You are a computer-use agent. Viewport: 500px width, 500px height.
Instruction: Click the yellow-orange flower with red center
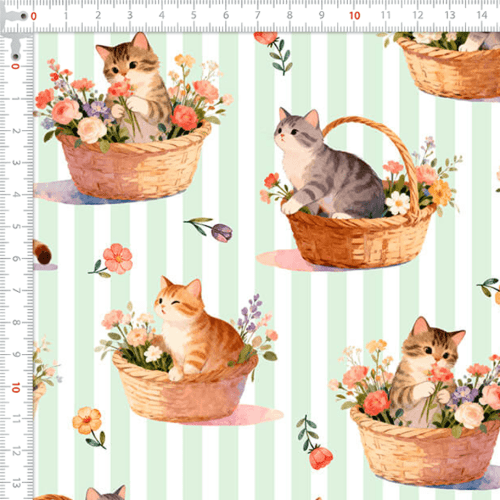point(87,420)
